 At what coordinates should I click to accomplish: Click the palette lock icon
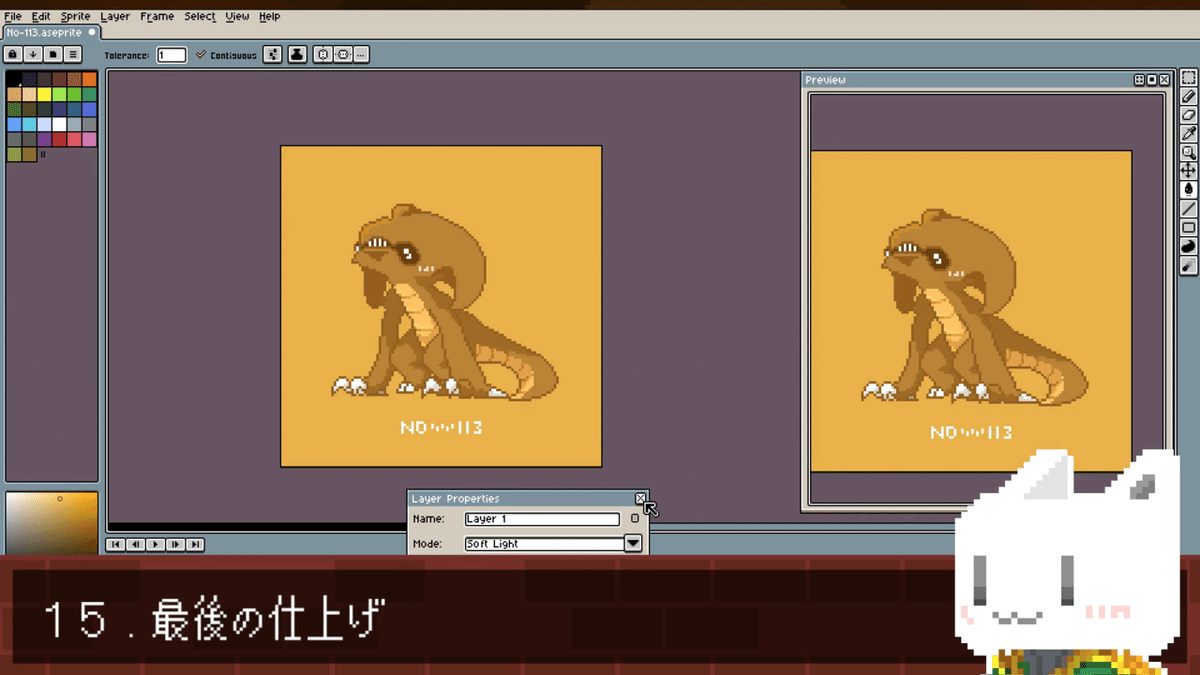[x=14, y=55]
